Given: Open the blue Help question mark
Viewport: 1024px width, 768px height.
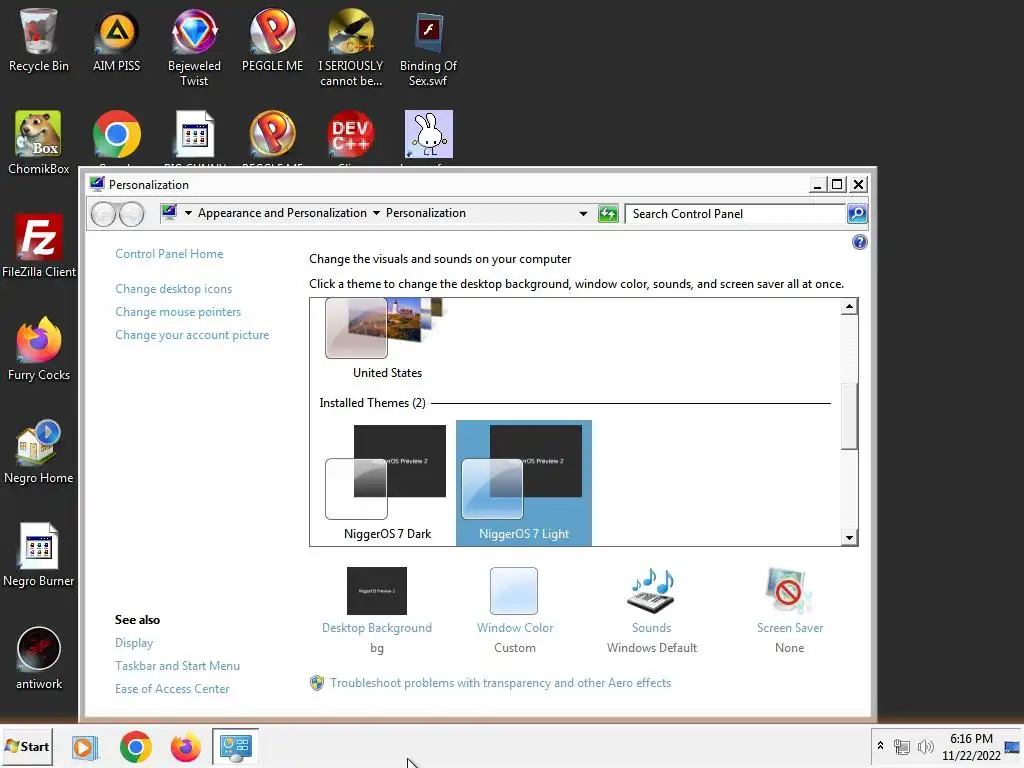Looking at the screenshot, I should pyautogui.click(x=859, y=242).
